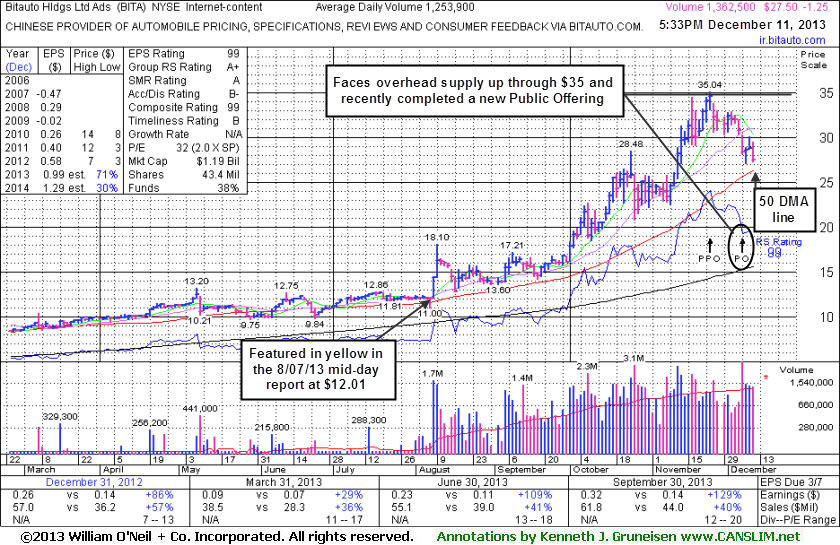Click the Shares 43.4 Mil row
The width and height of the screenshot is (840, 545).
point(184,175)
